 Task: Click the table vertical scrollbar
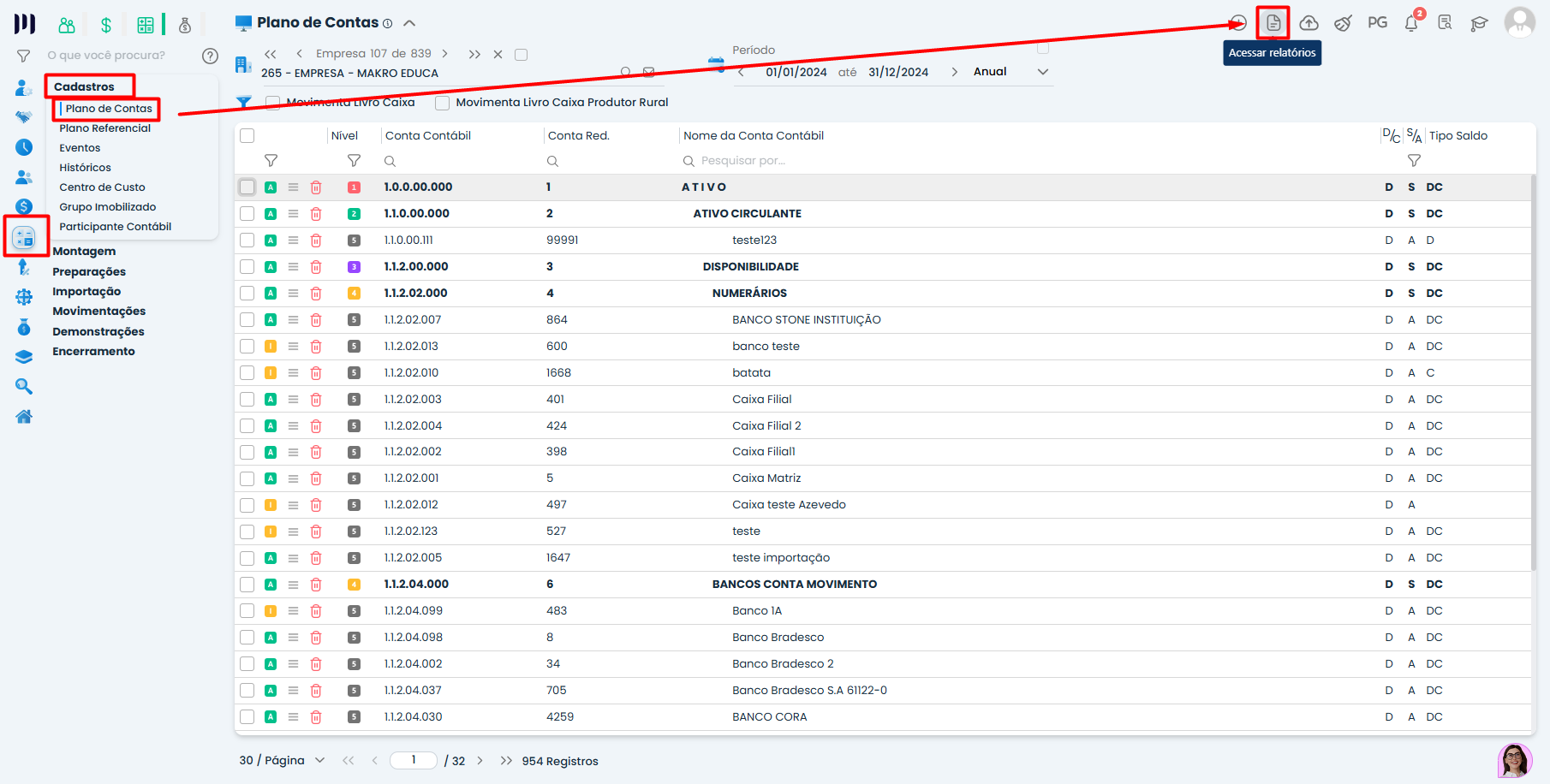1534,372
